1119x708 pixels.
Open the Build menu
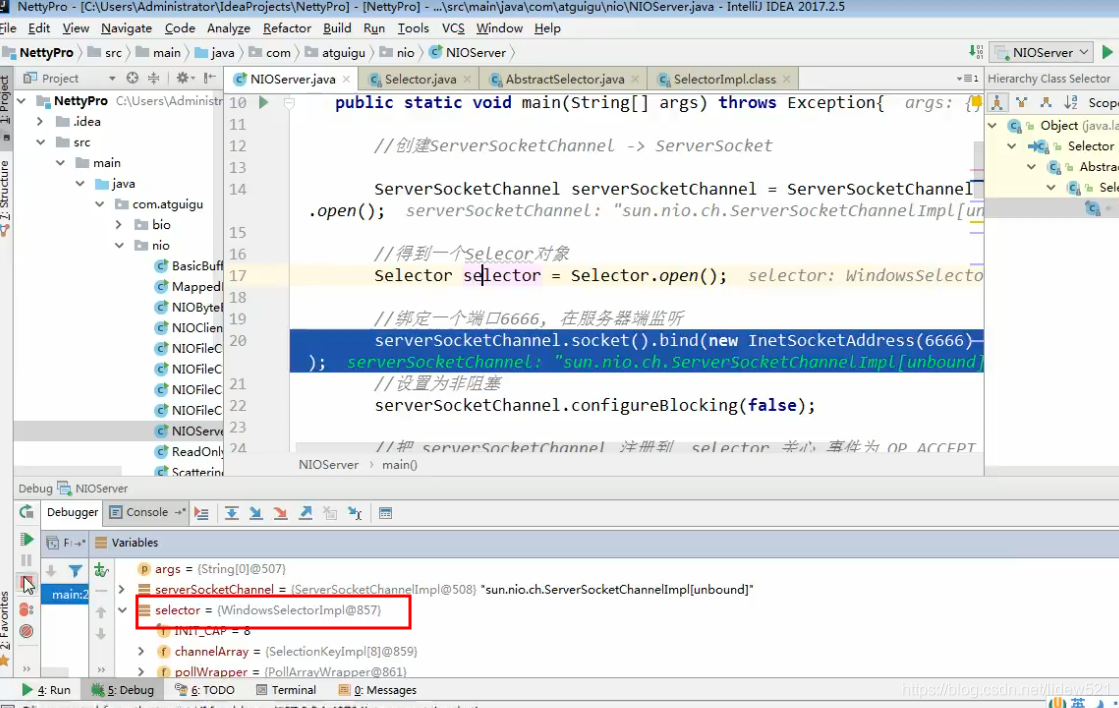(x=337, y=29)
